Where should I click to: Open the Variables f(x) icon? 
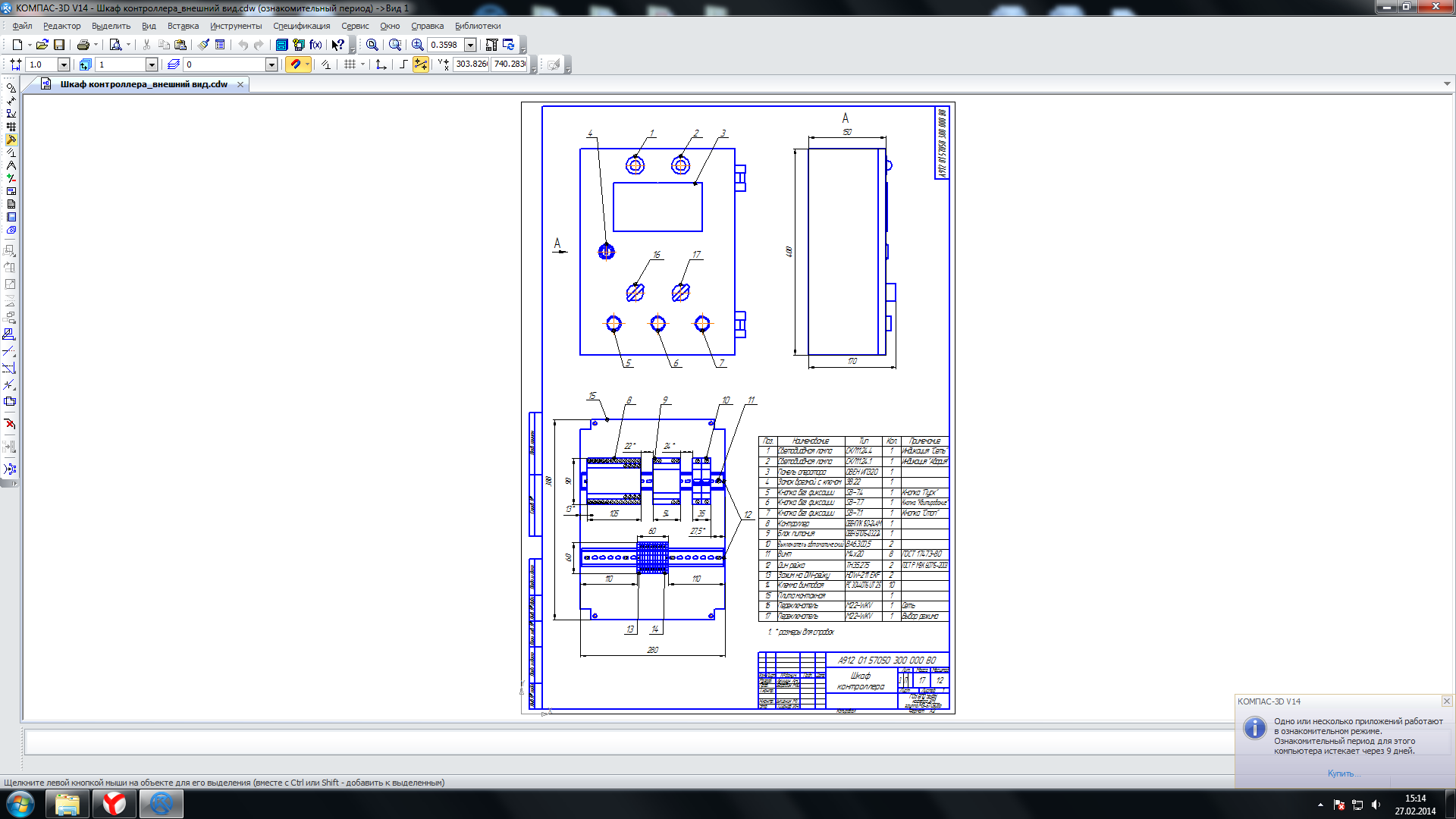pos(315,45)
